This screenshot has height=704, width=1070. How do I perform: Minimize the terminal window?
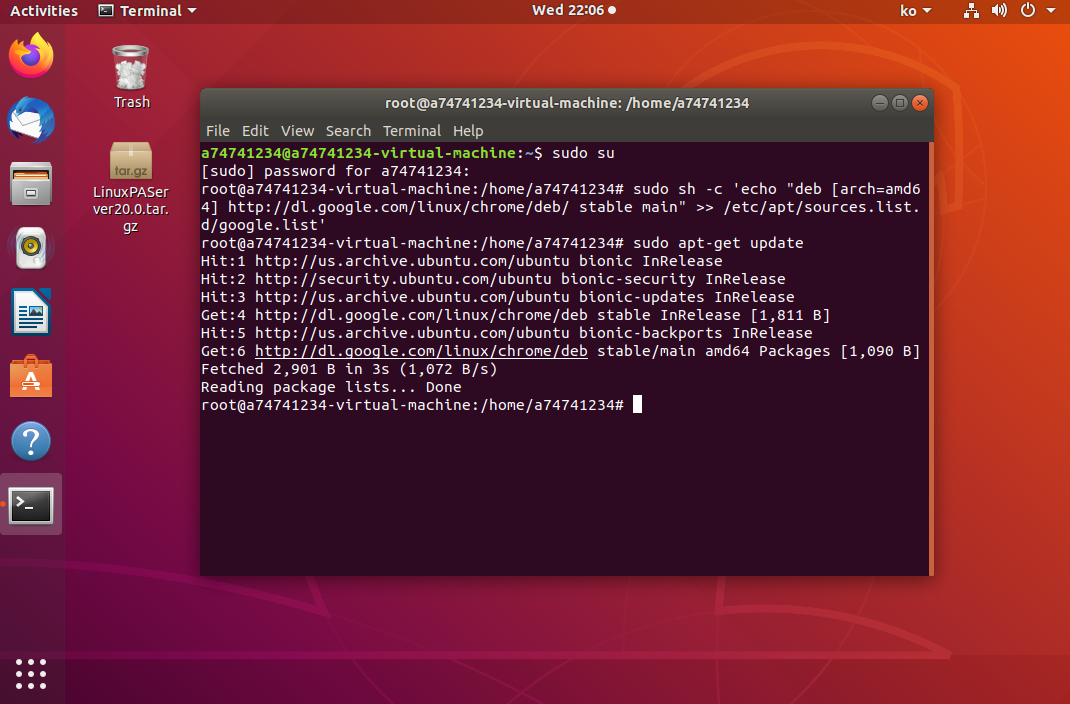click(880, 103)
